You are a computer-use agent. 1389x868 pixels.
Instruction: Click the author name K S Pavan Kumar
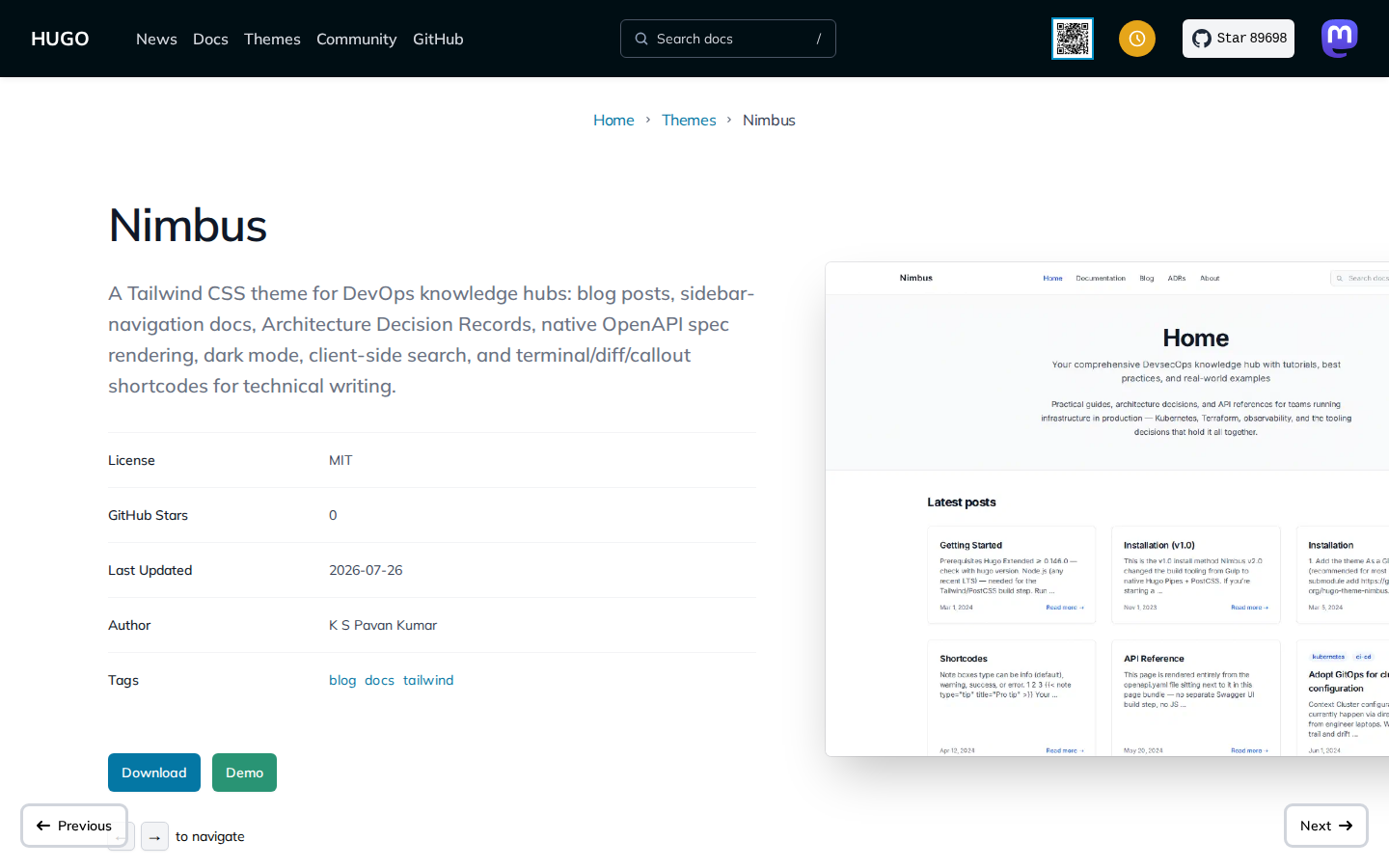[383, 625]
